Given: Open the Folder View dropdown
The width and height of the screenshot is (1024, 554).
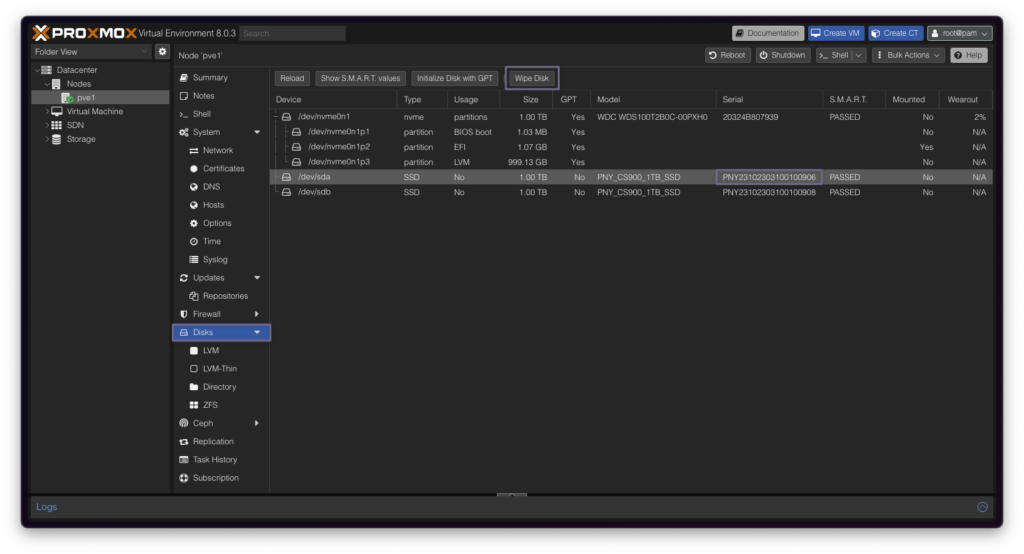Looking at the screenshot, I should coord(91,52).
